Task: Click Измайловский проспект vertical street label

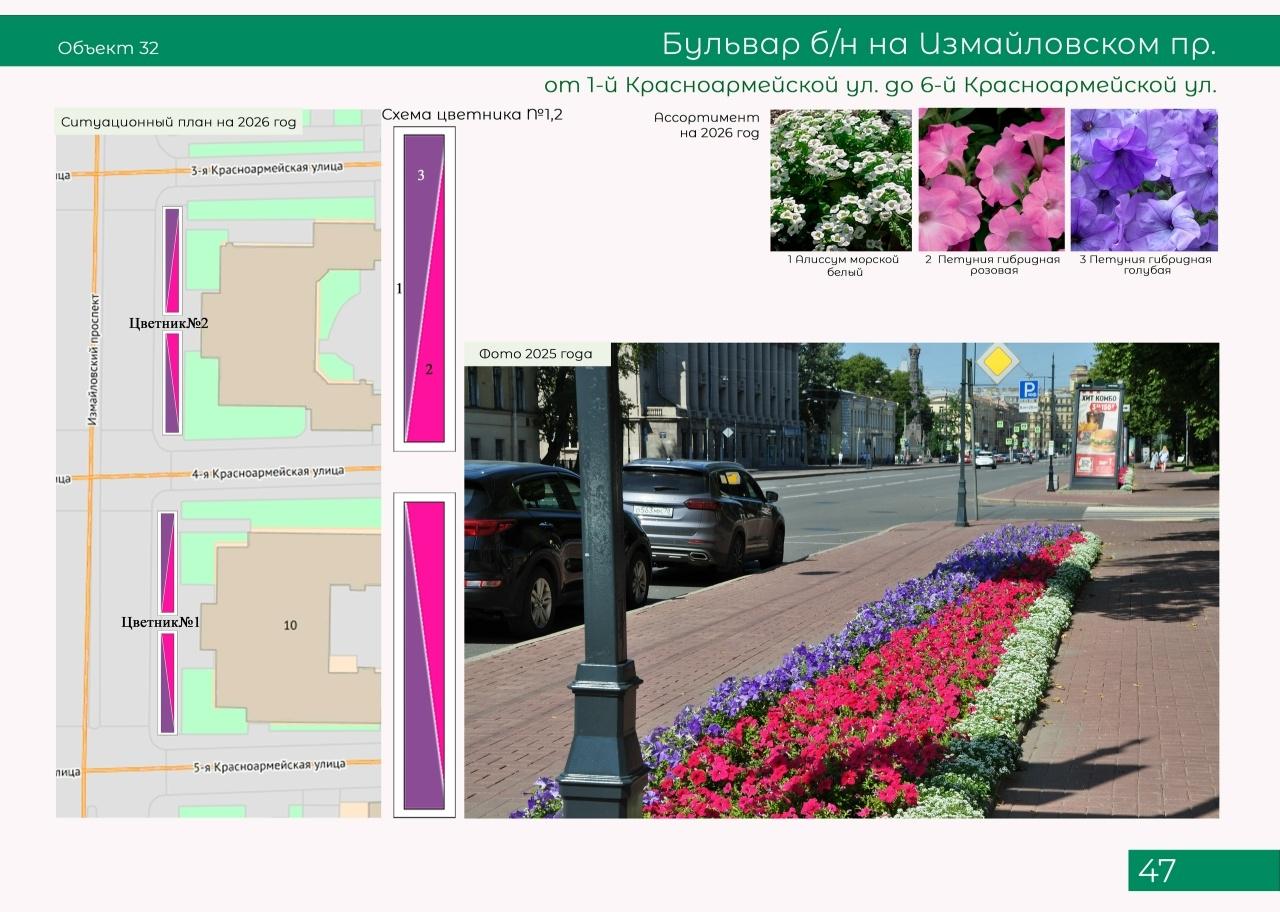Action: pos(94,360)
